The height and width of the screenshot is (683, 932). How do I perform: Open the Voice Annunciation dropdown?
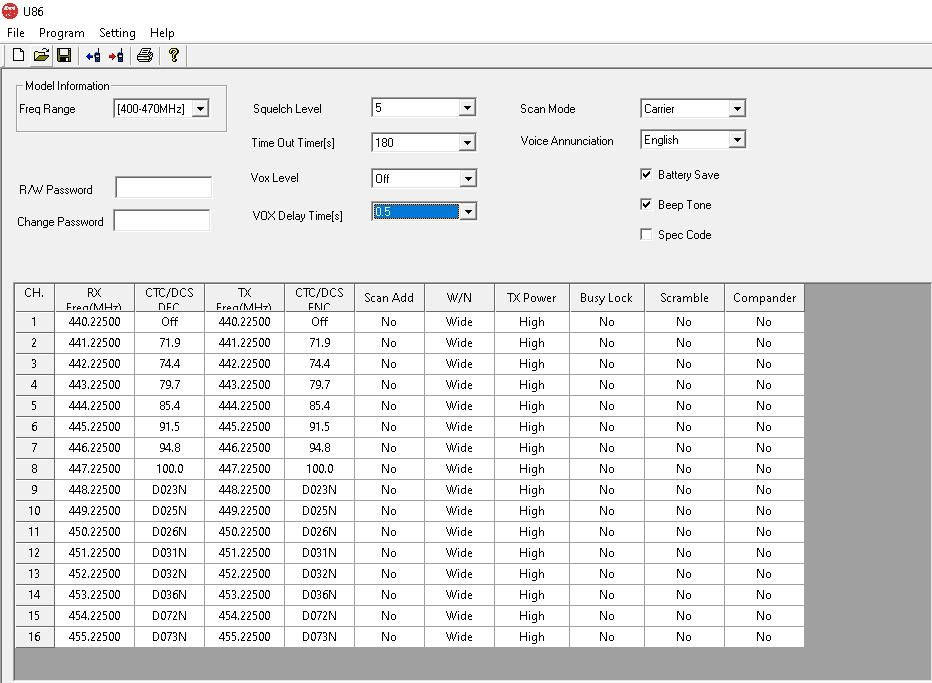tap(737, 140)
